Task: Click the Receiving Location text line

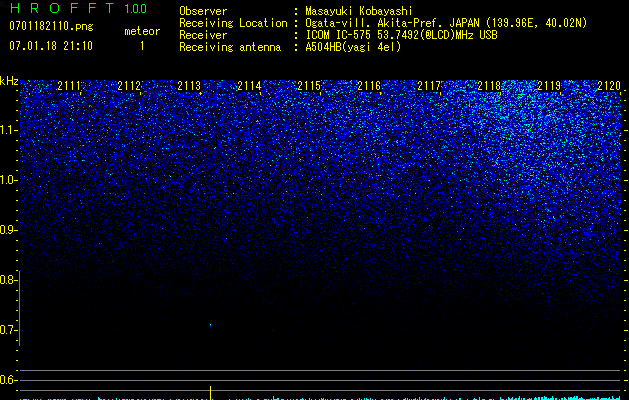Action: pyautogui.click(x=383, y=23)
